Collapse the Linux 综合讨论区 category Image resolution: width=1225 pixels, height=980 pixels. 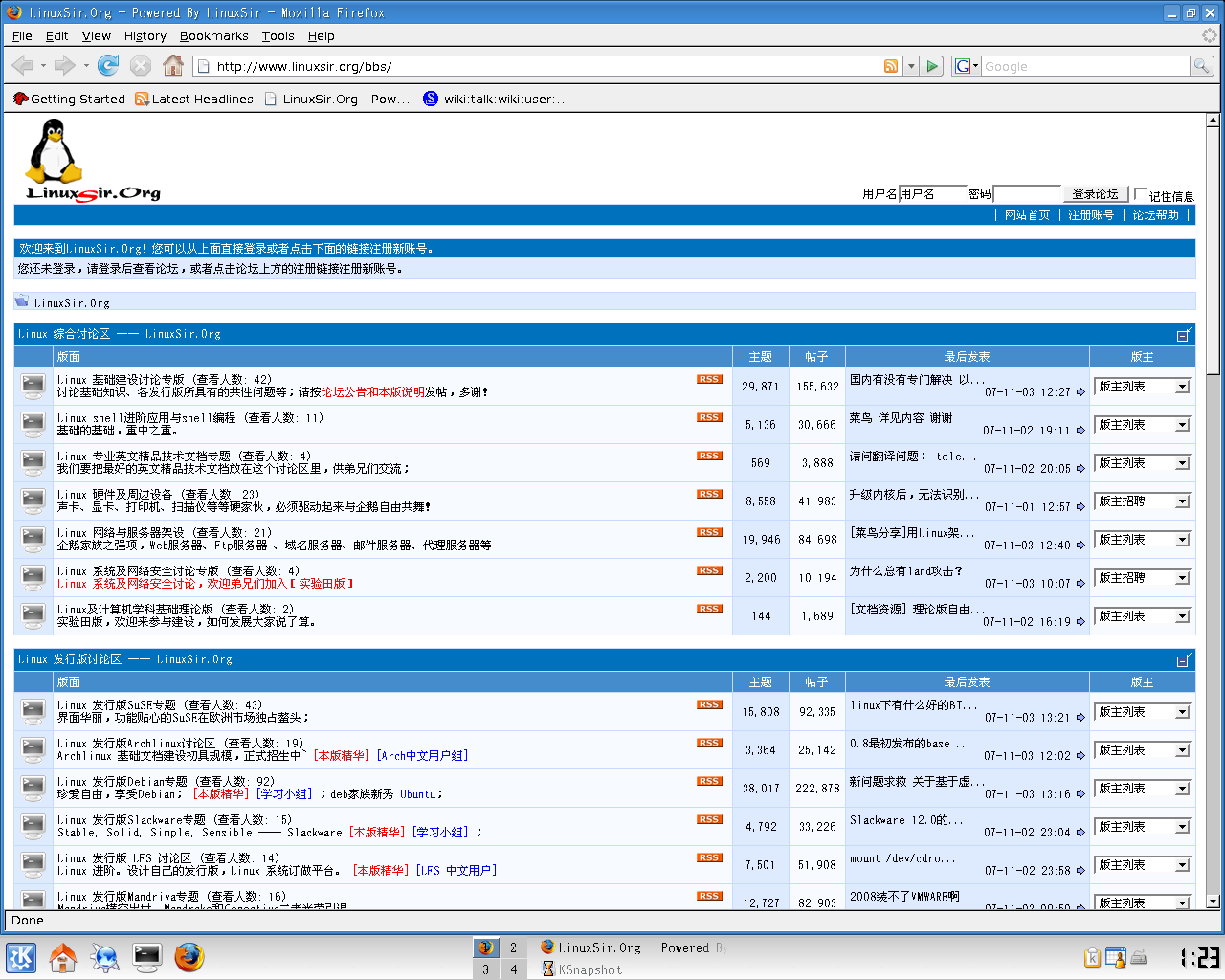(1183, 335)
